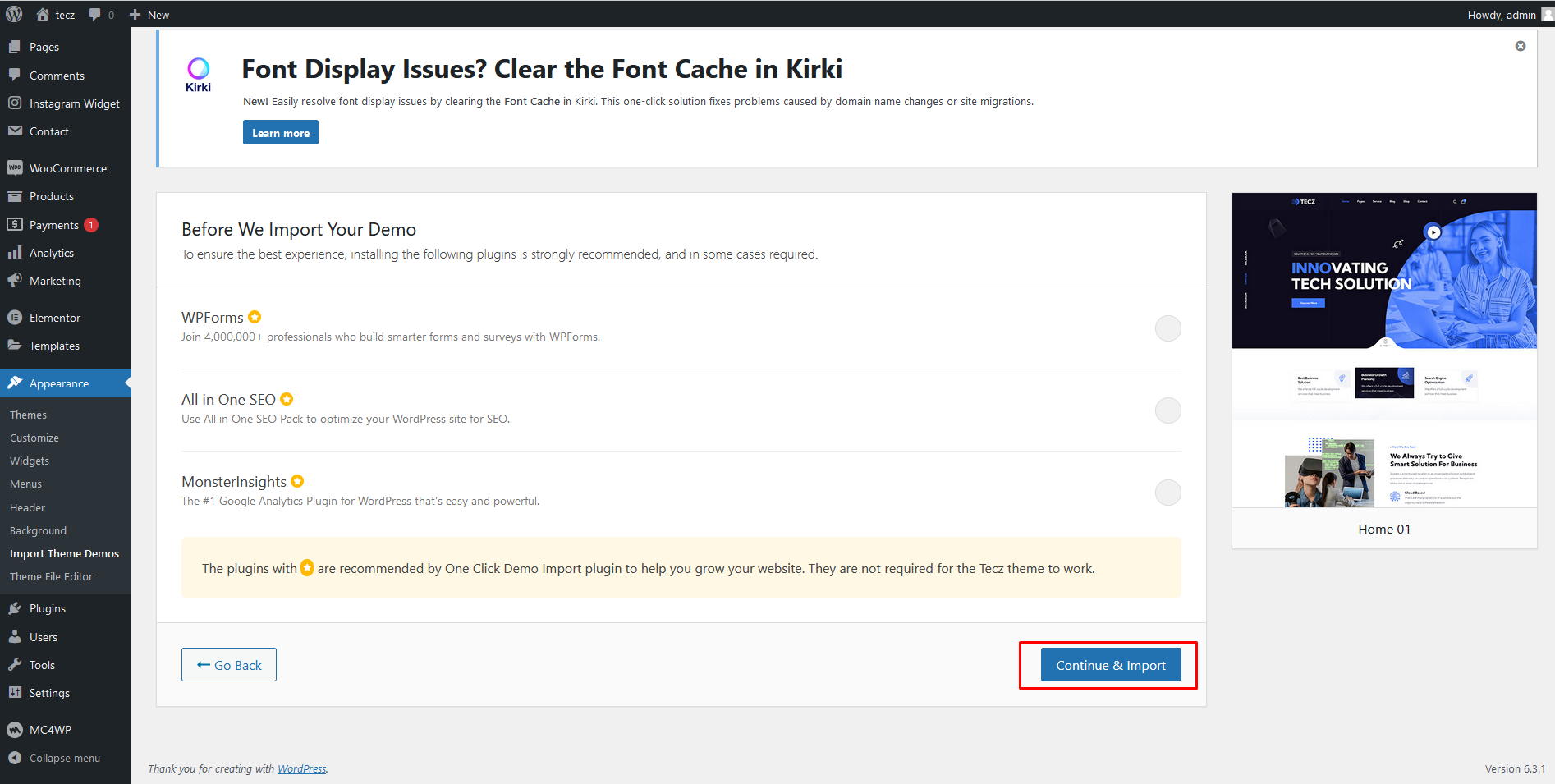Toggle MonsterInsights plugin installation
Viewport: 1555px width, 784px height.
point(1167,493)
